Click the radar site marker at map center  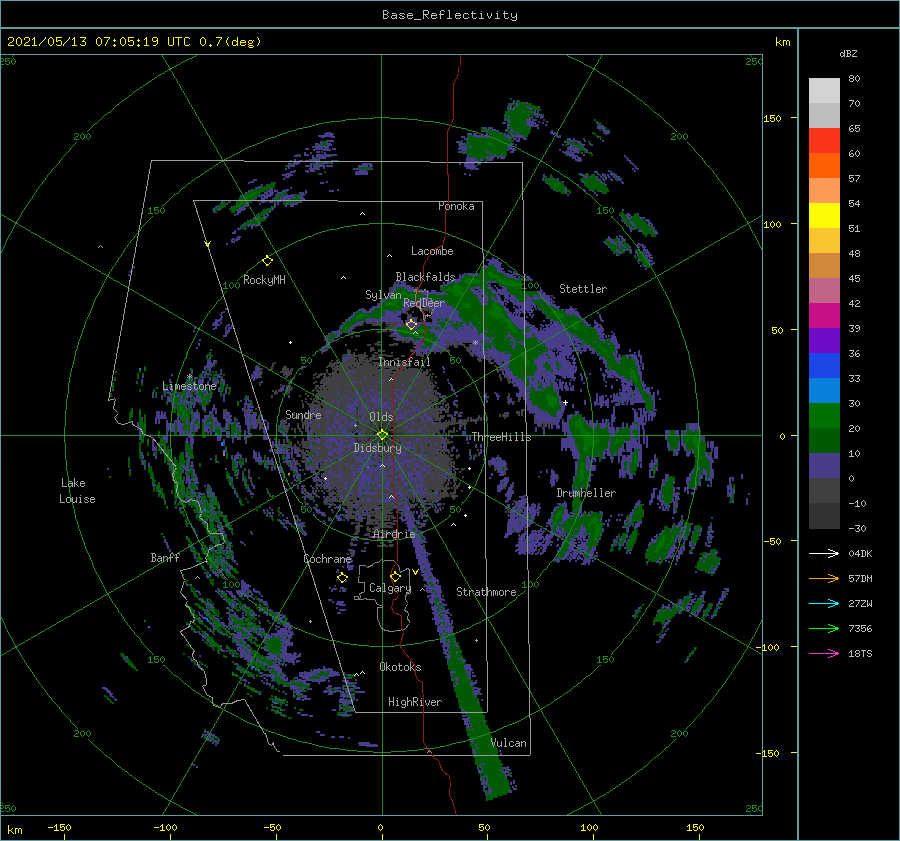tap(382, 435)
